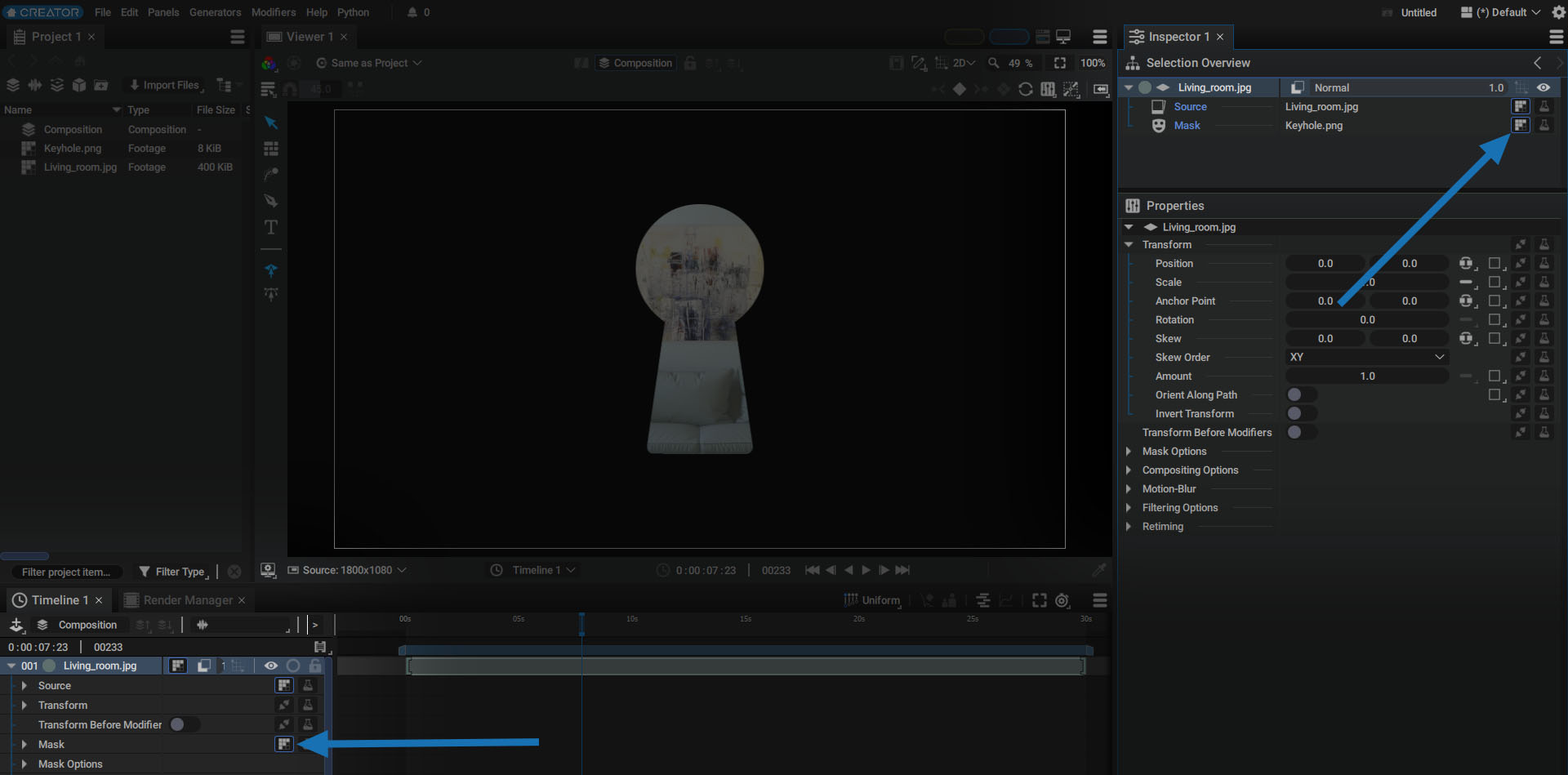Go to previous selection in Inspector

pos(1538,63)
